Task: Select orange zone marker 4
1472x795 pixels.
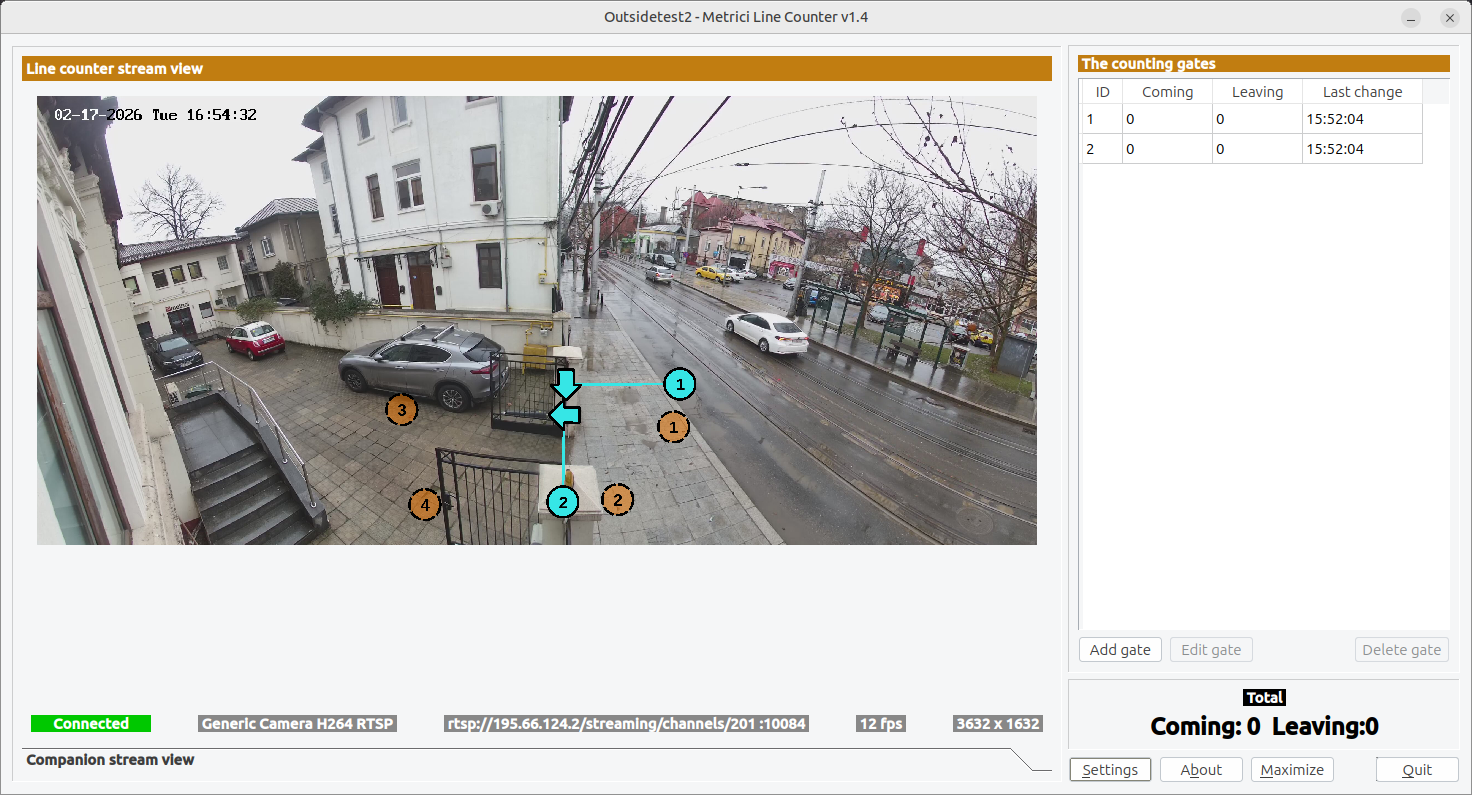Action: point(425,505)
